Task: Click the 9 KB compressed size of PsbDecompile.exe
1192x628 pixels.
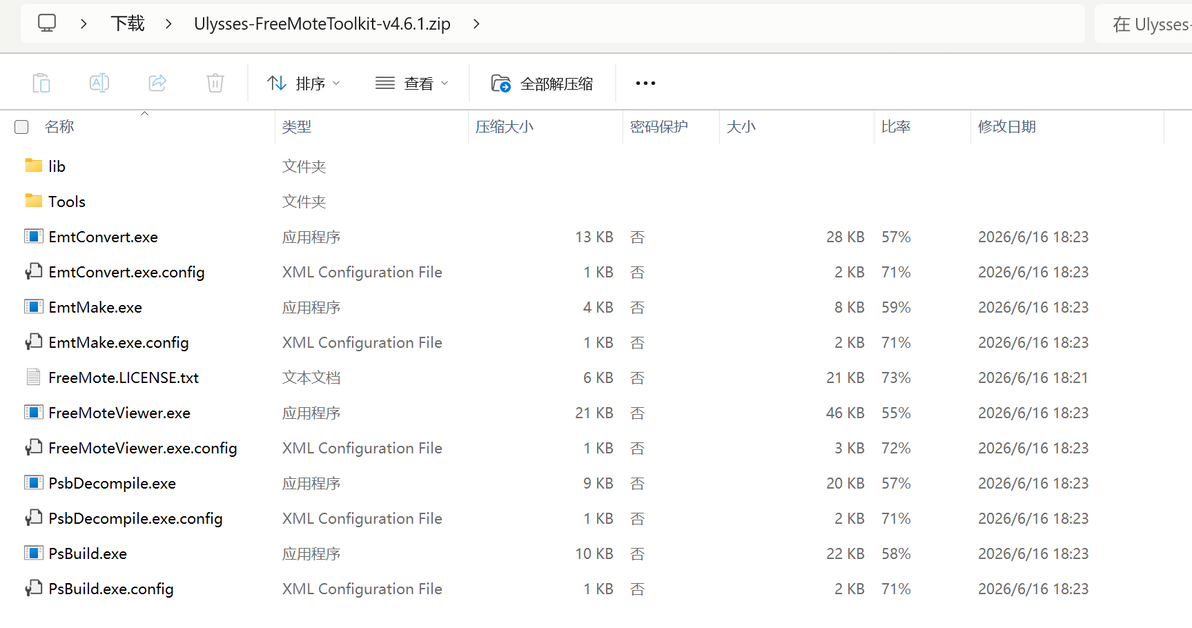Action: pyautogui.click(x=598, y=484)
